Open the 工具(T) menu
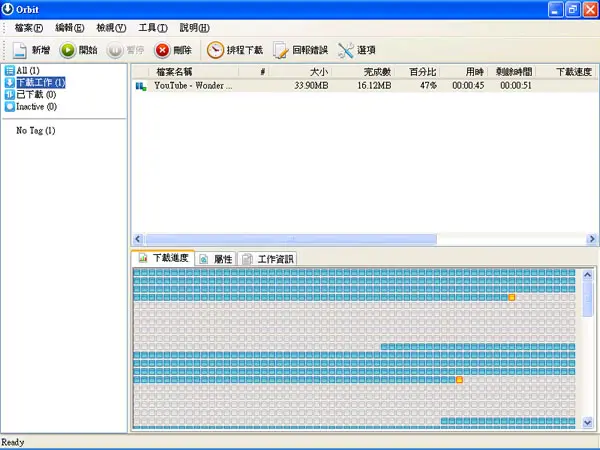The width and height of the screenshot is (600, 450). tap(153, 28)
